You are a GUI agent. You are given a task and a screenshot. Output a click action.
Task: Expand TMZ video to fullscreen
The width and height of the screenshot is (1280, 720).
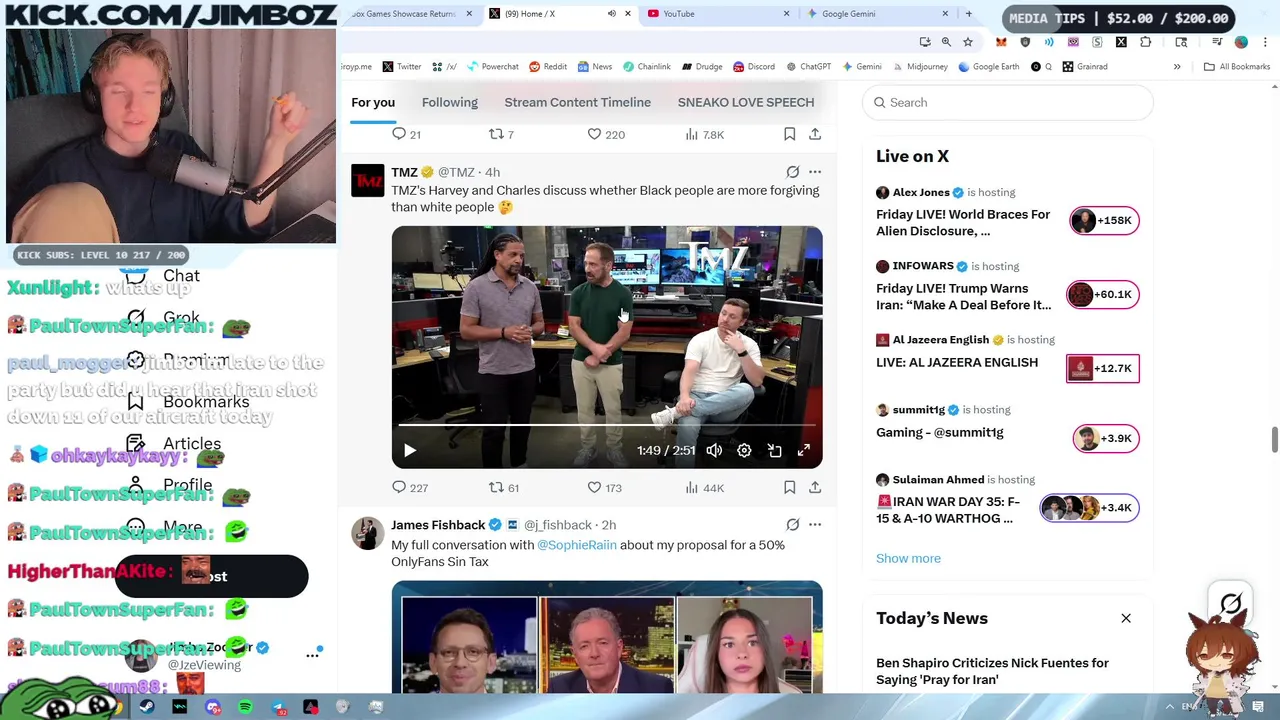click(804, 451)
